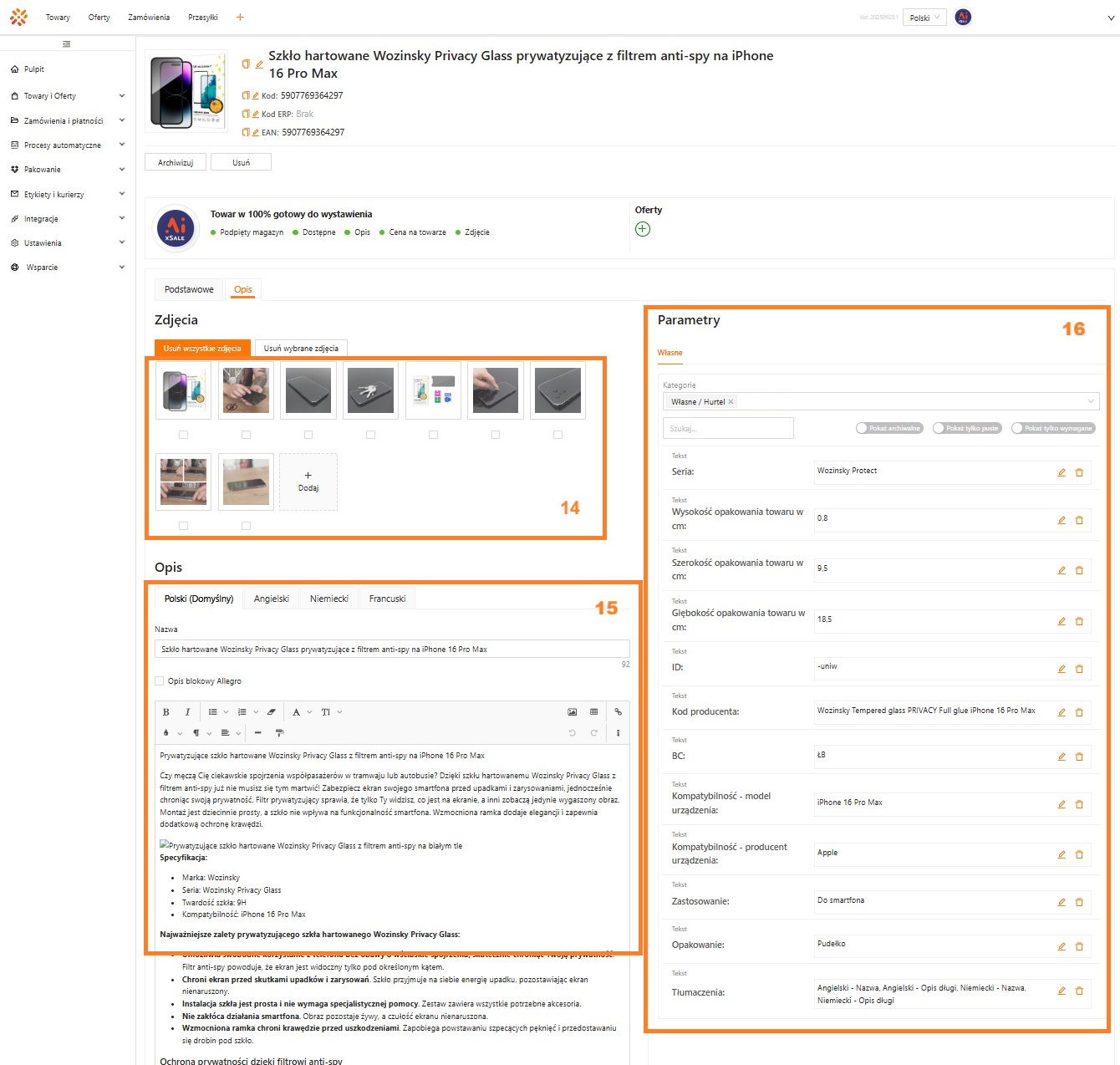Viewport: 1120px width, 1065px height.
Task: Open the Kategorie dropdown
Action: coord(880,402)
